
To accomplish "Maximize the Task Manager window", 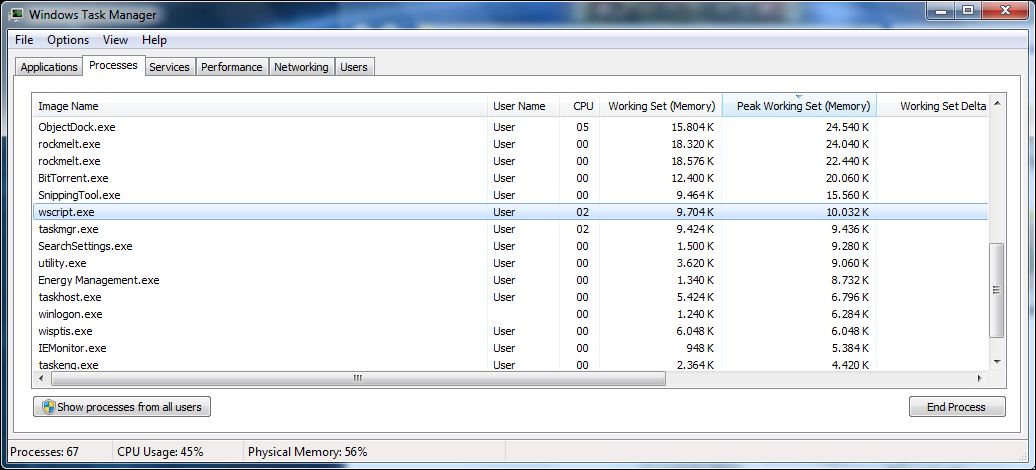I will [x=968, y=10].
